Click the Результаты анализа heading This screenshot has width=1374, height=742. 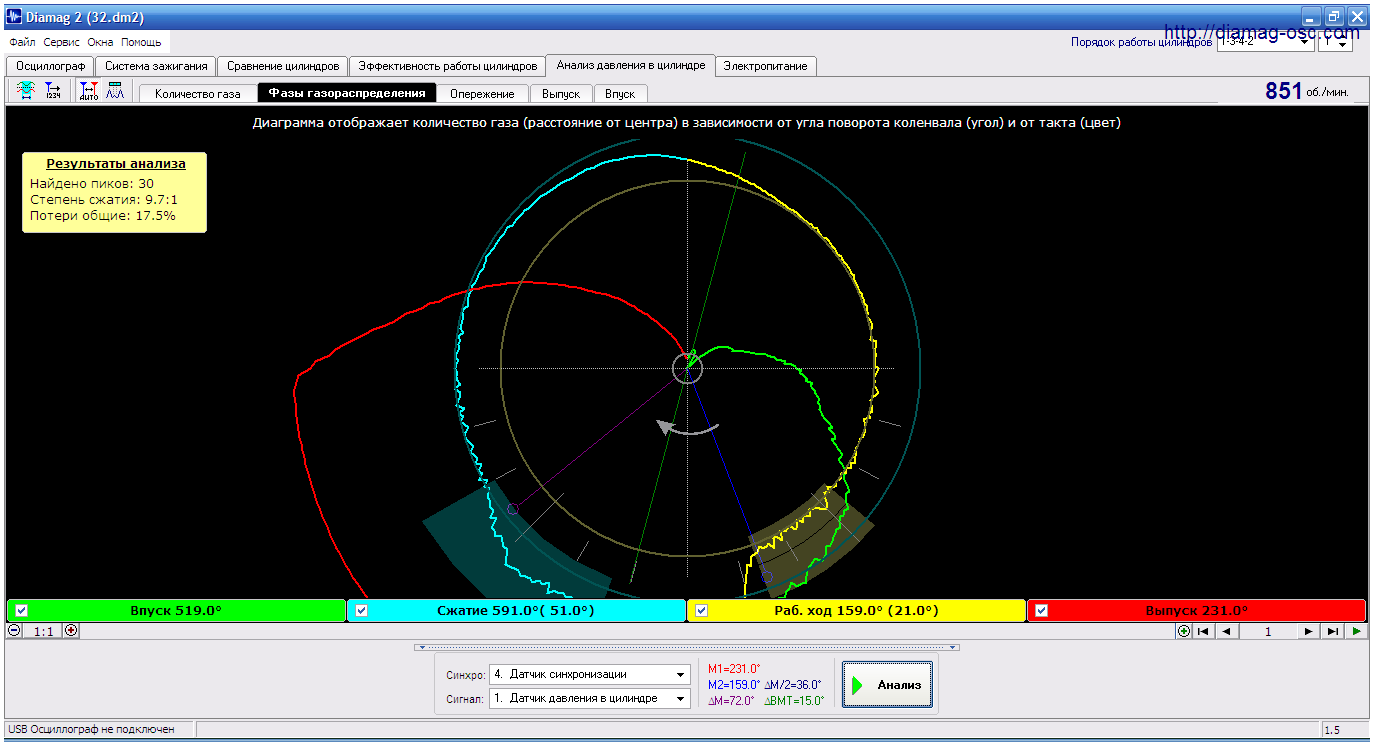[115, 163]
